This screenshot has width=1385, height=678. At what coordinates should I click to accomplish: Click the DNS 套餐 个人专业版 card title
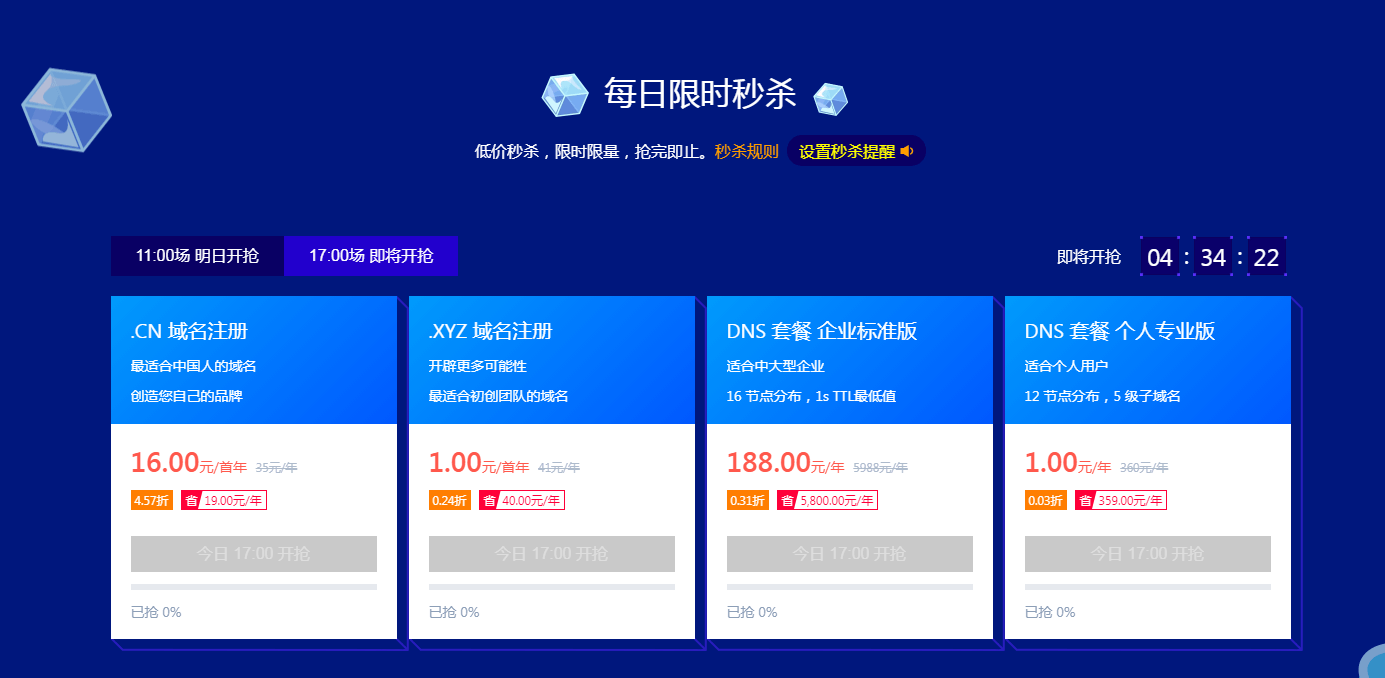(x=1120, y=331)
